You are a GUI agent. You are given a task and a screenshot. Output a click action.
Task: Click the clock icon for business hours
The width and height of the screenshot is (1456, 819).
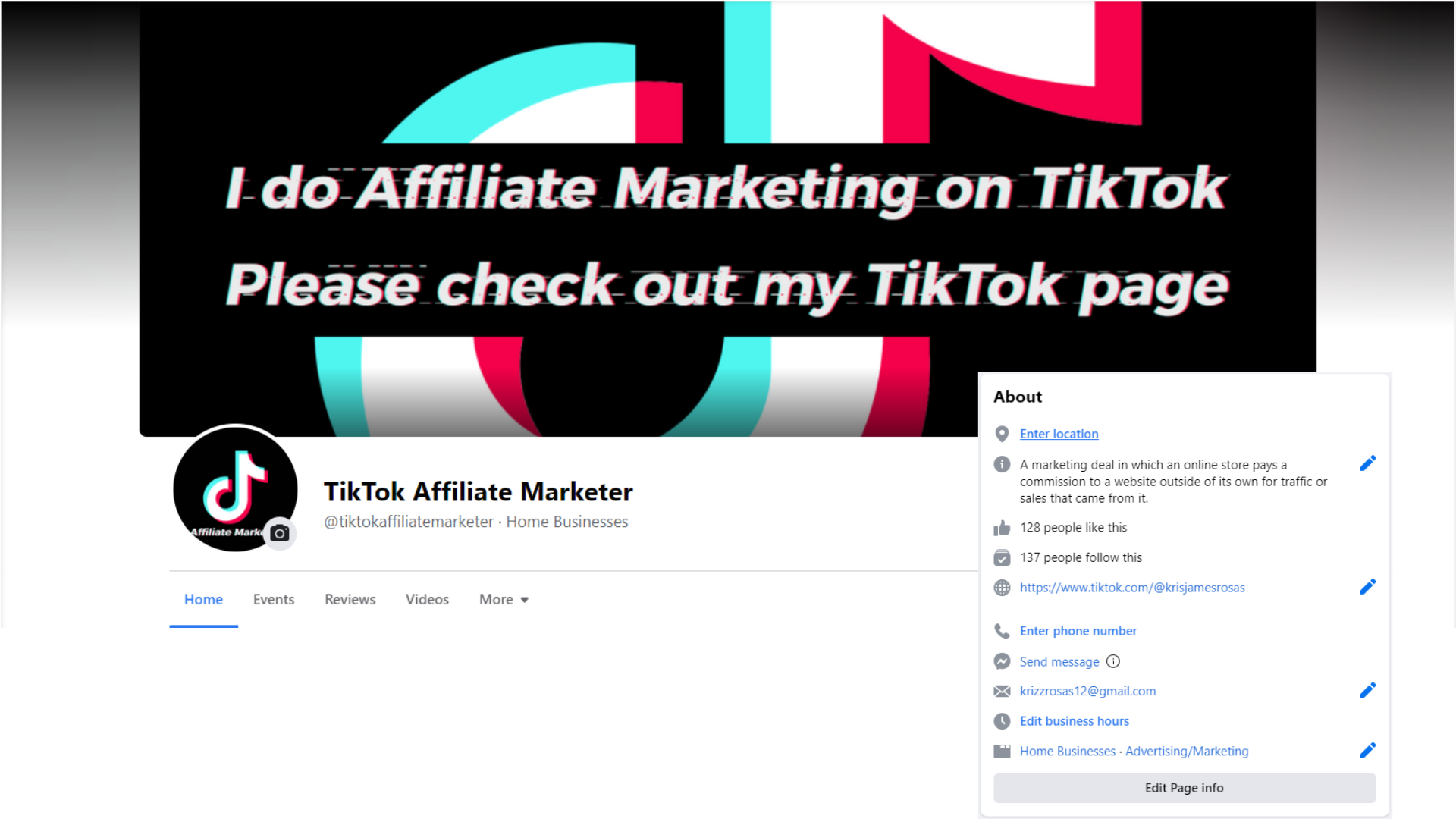[x=1002, y=721]
